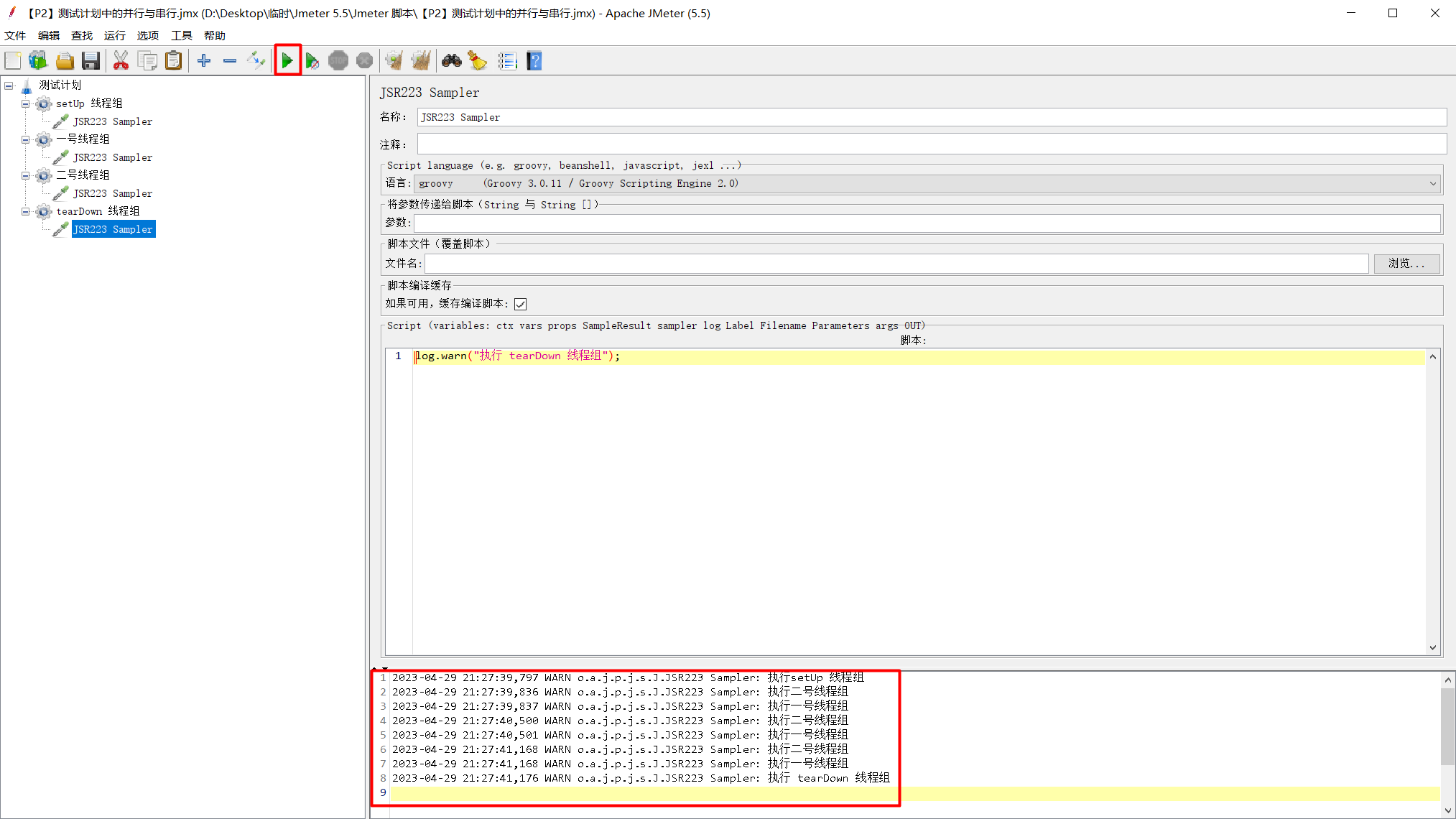
Task: Open the 文件 menu
Action: 15,35
